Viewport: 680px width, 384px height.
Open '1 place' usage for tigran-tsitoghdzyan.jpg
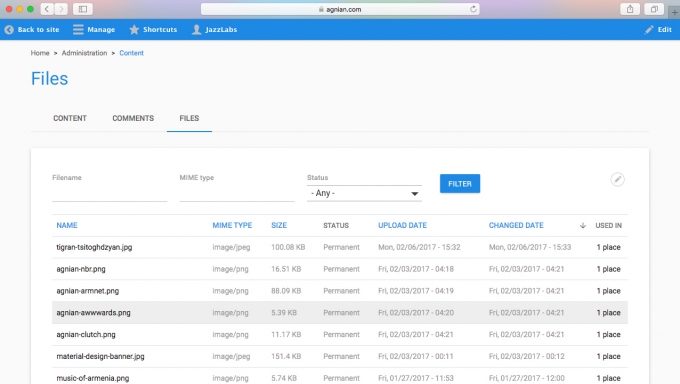point(608,247)
